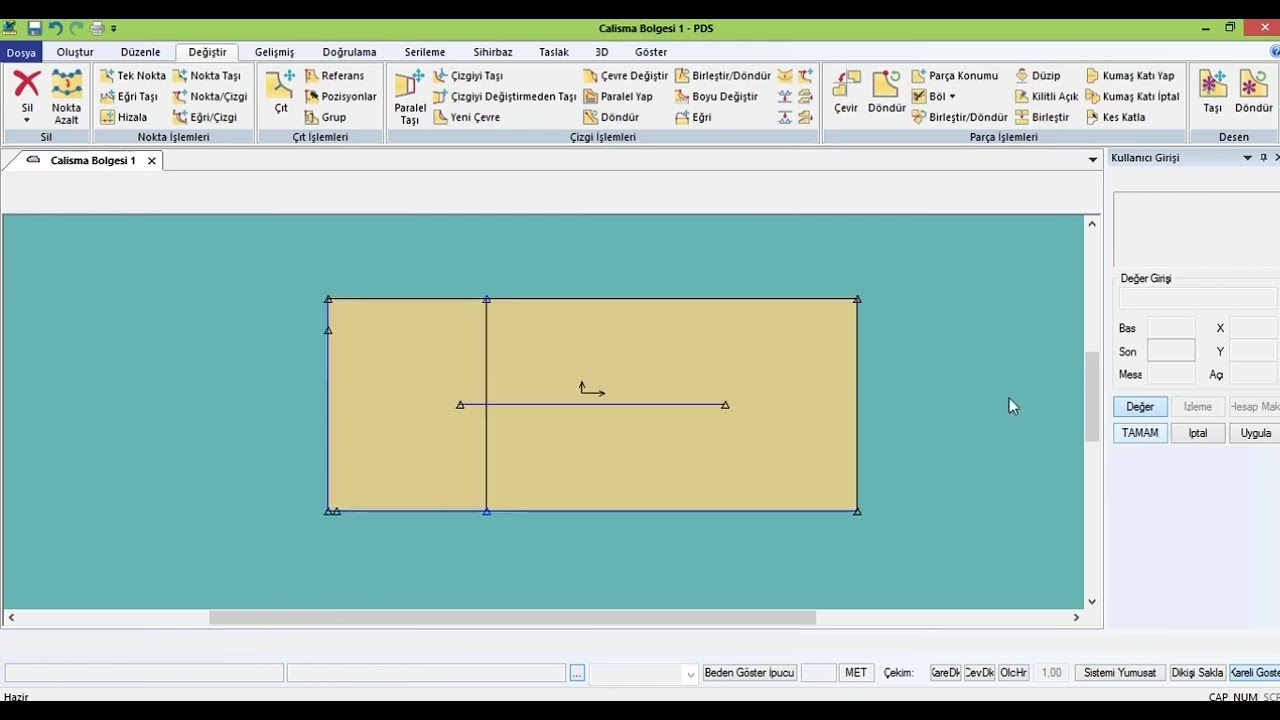
Task: Switch to the Düzenle tab
Action: coord(140,52)
